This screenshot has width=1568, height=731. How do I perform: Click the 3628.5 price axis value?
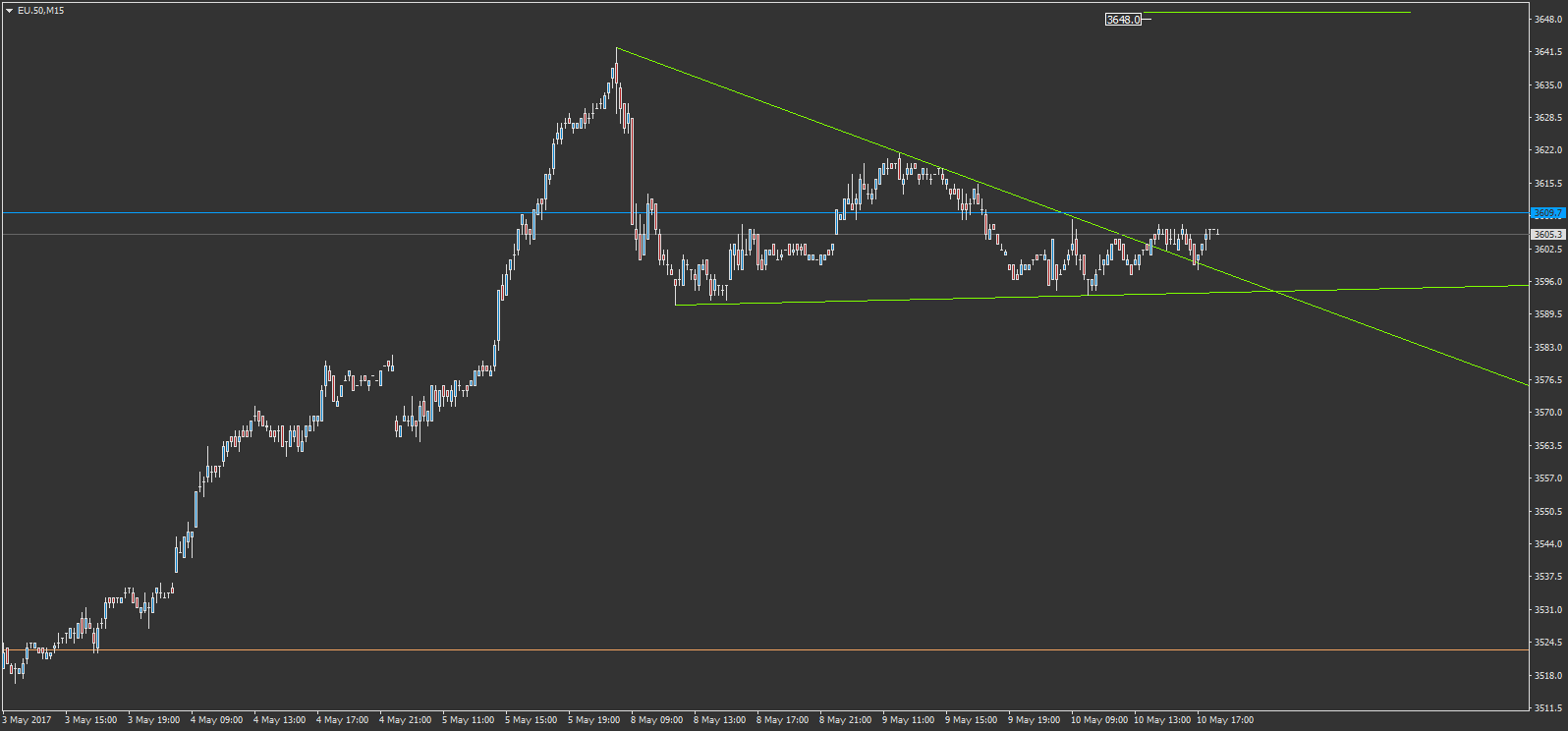(1548, 118)
